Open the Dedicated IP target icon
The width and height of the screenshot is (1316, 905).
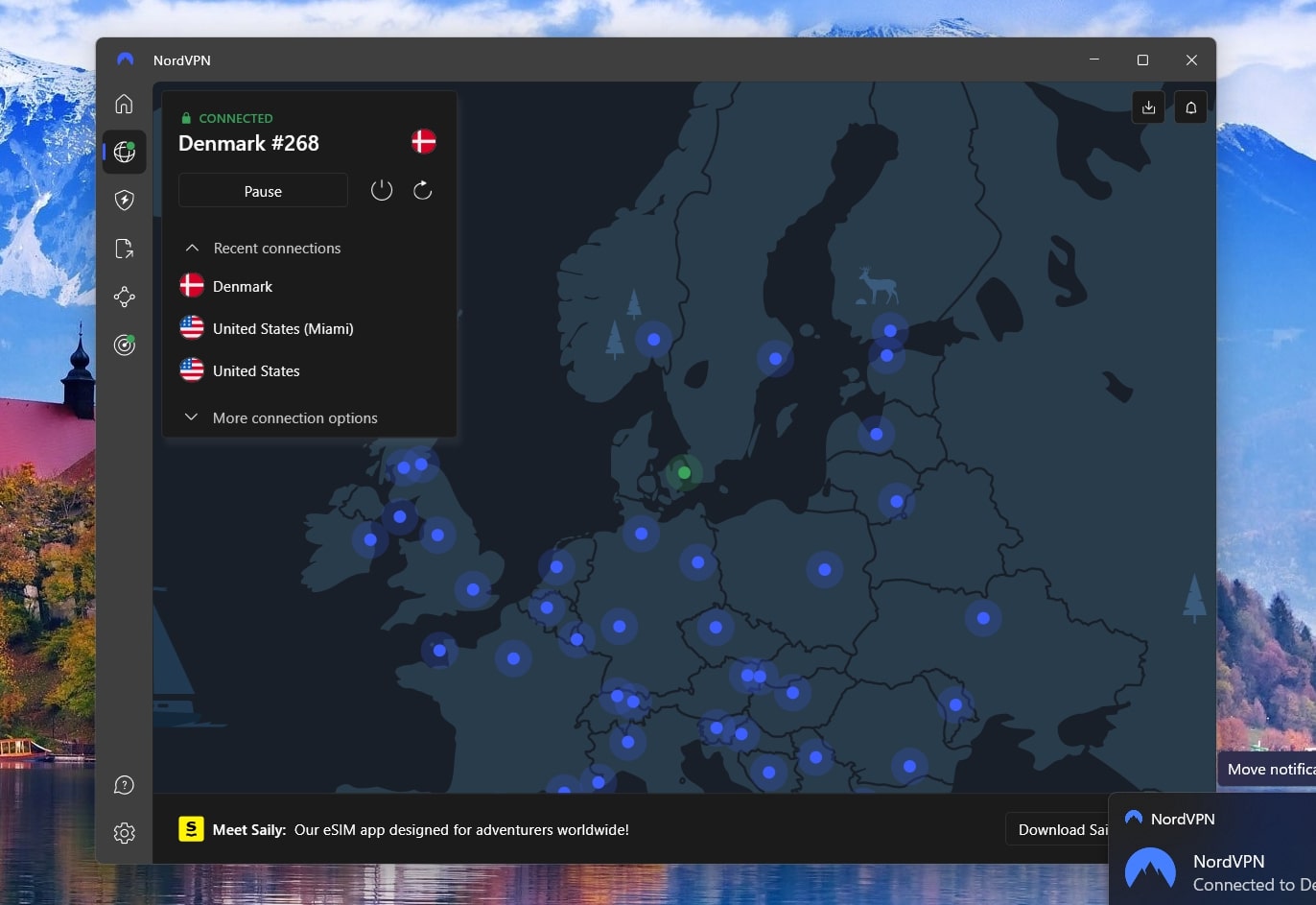[124, 345]
